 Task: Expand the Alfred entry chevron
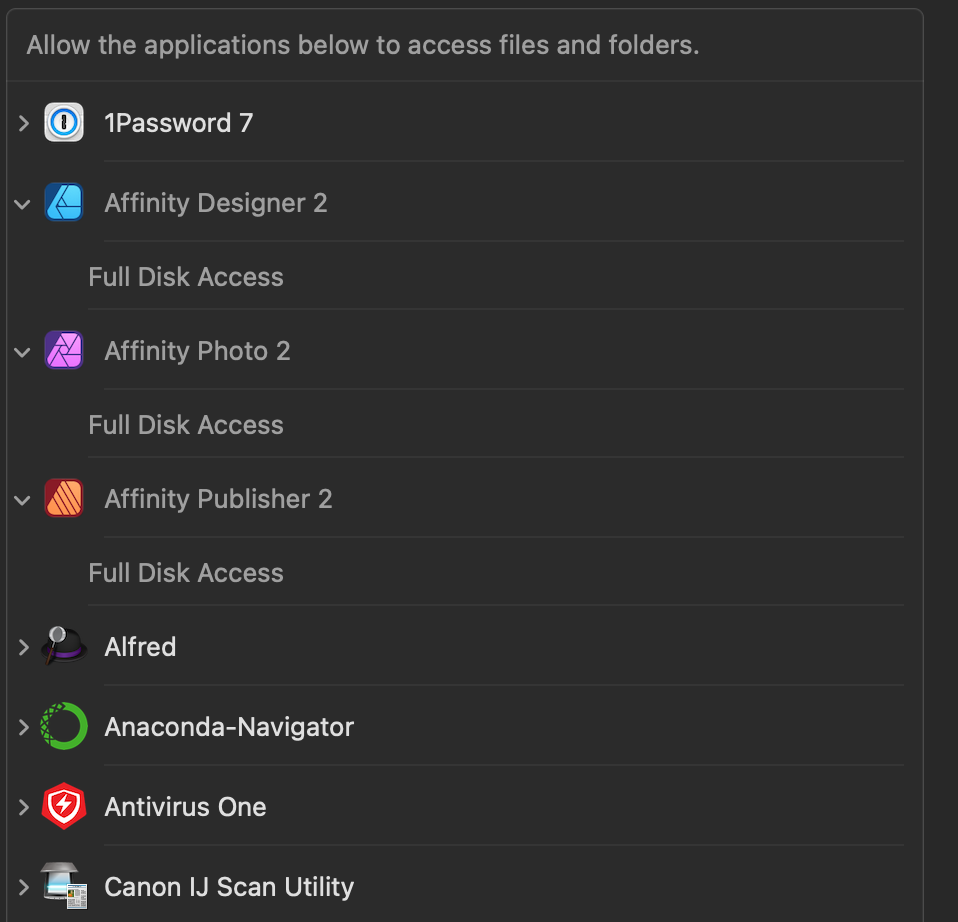(24, 647)
